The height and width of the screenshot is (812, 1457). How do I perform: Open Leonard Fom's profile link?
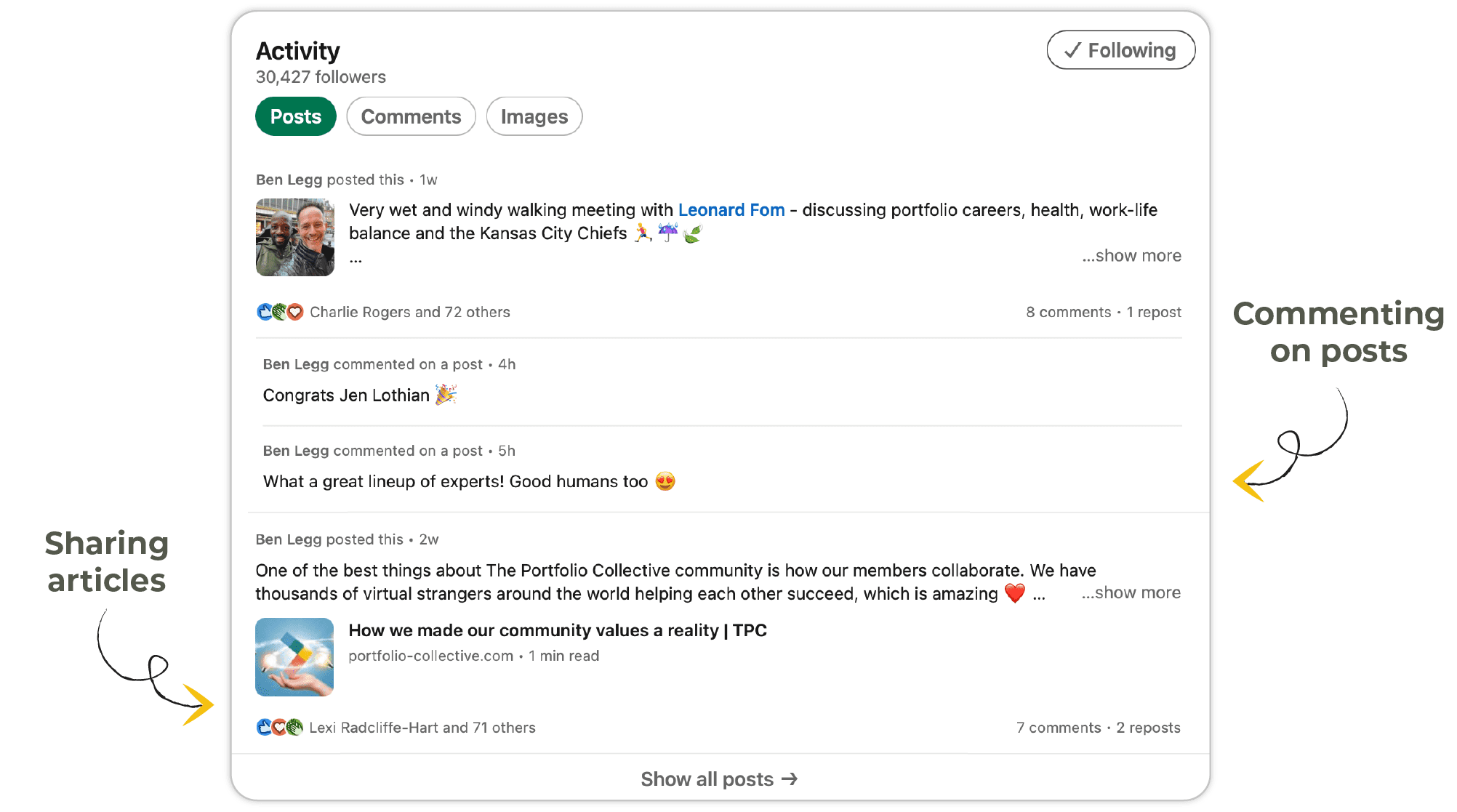pos(731,209)
